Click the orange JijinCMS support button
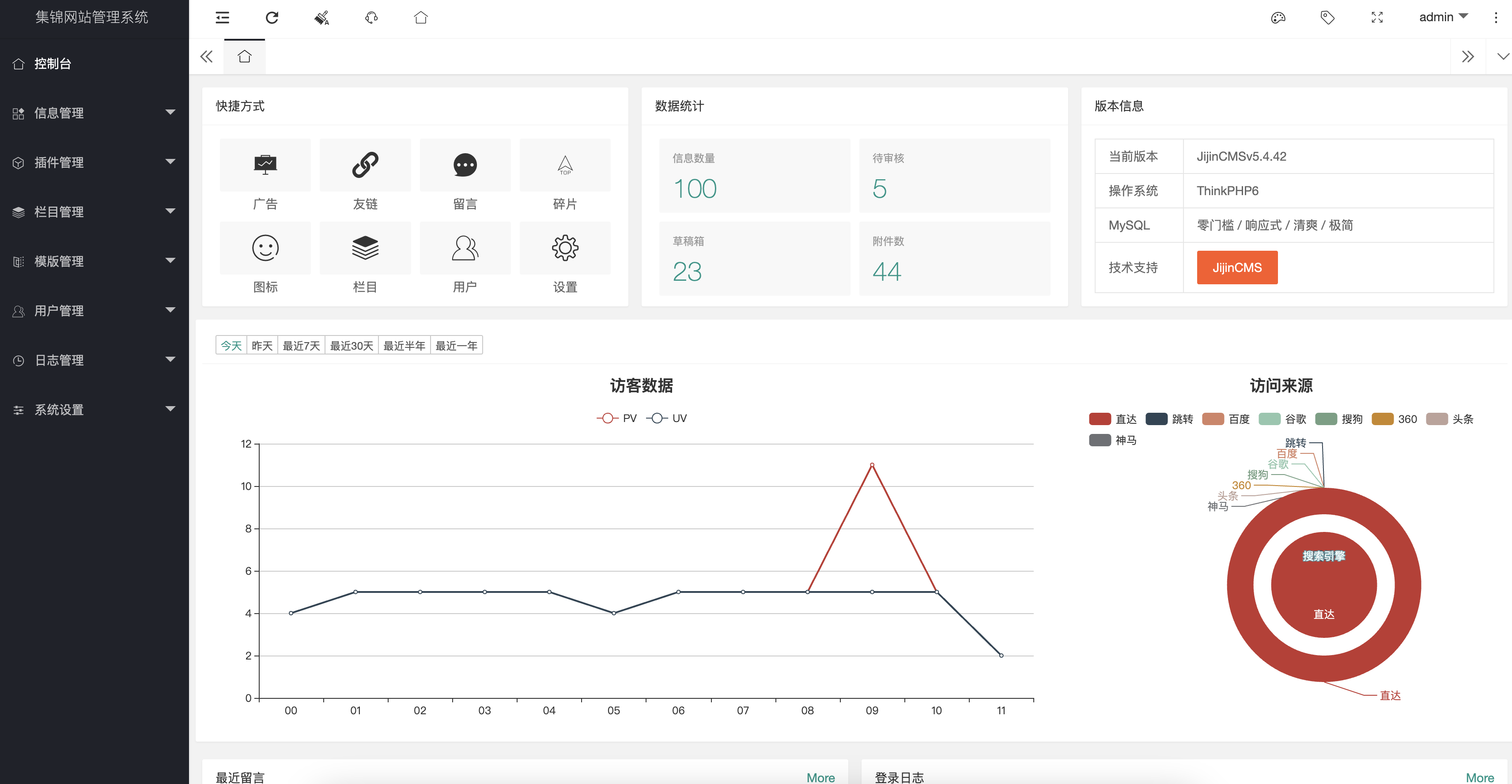The width and height of the screenshot is (1512, 784). point(1237,268)
